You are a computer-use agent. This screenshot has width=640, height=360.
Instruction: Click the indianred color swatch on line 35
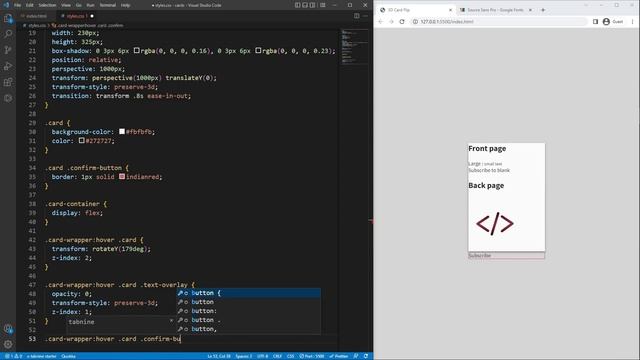pos(122,176)
